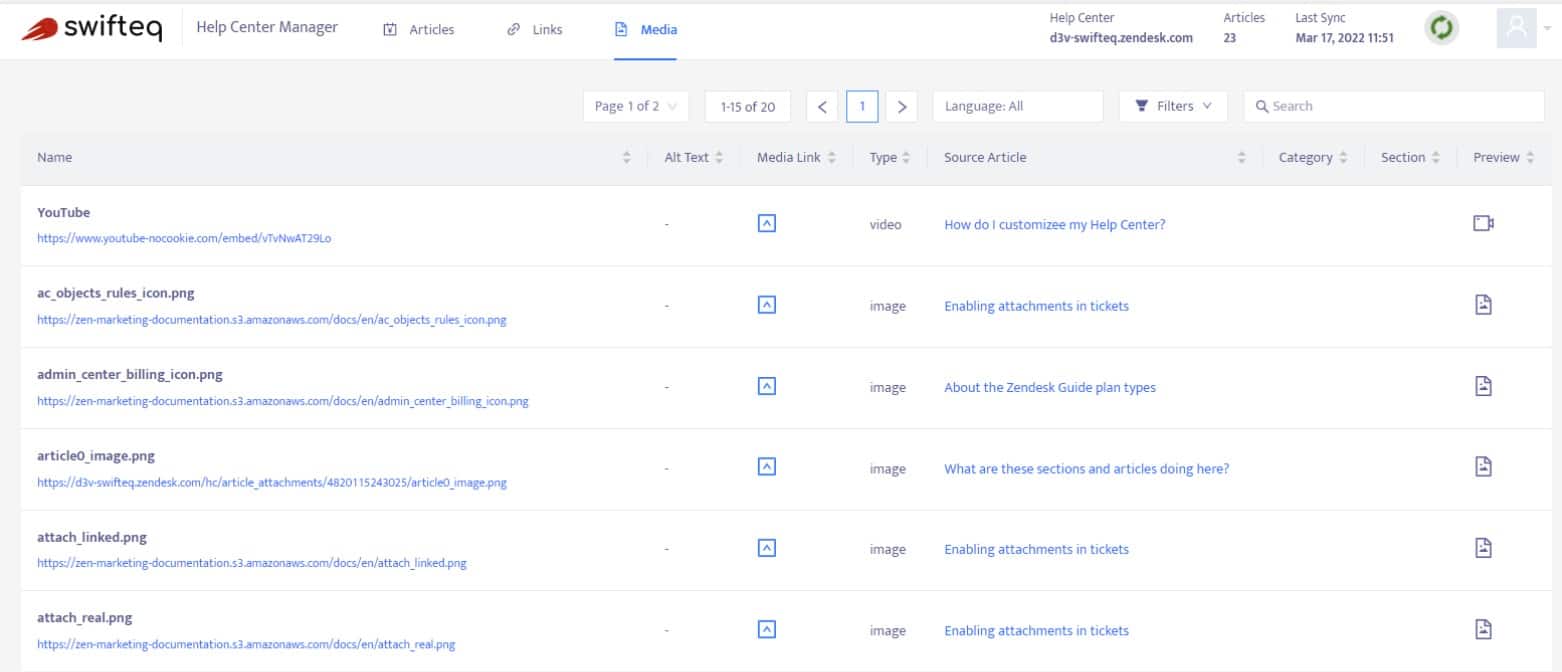The height and width of the screenshot is (672, 1562).
Task: Click Help Center Manager title
Action: pyautogui.click(x=267, y=28)
